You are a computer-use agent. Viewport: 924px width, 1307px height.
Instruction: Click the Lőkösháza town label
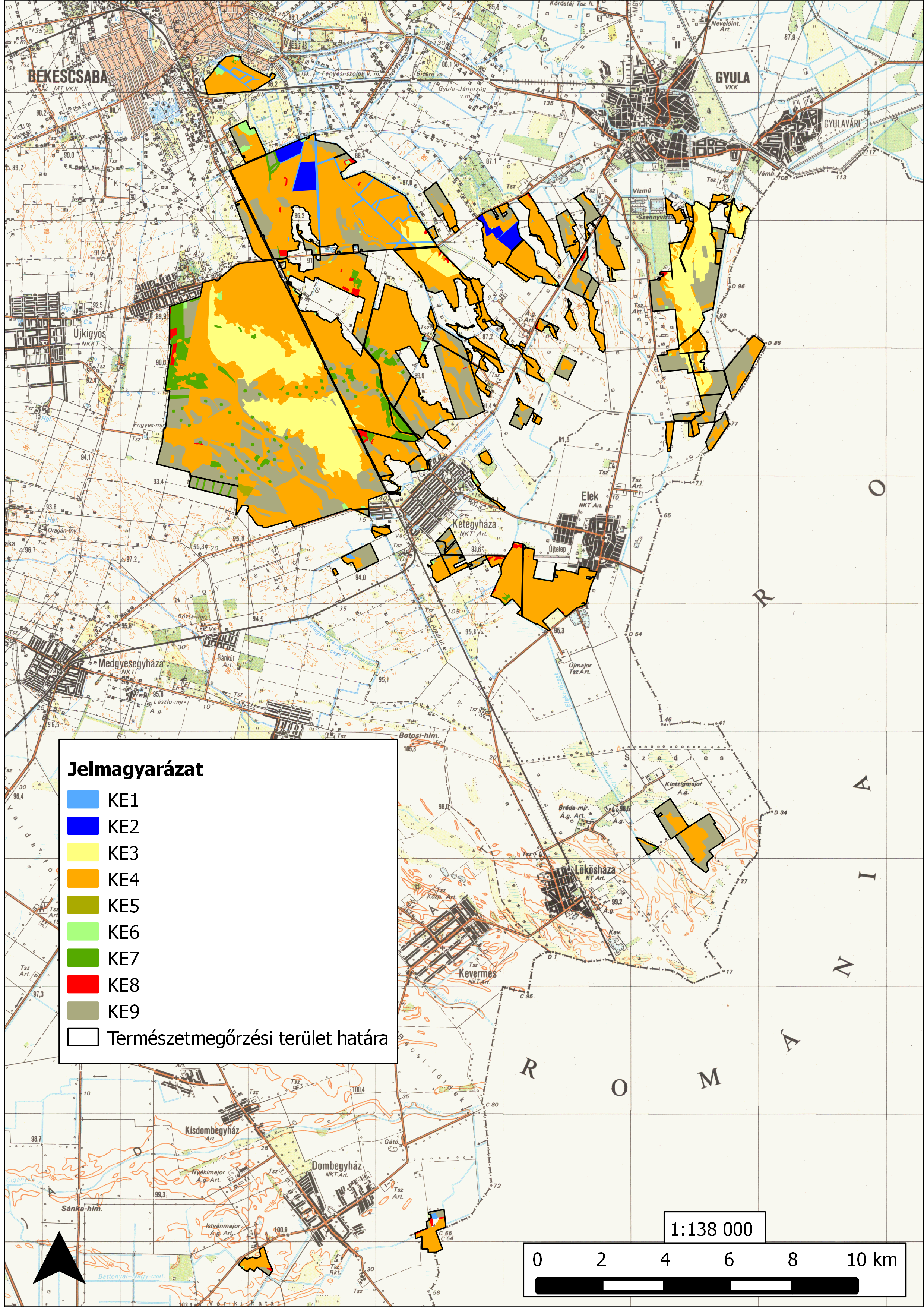tap(595, 870)
